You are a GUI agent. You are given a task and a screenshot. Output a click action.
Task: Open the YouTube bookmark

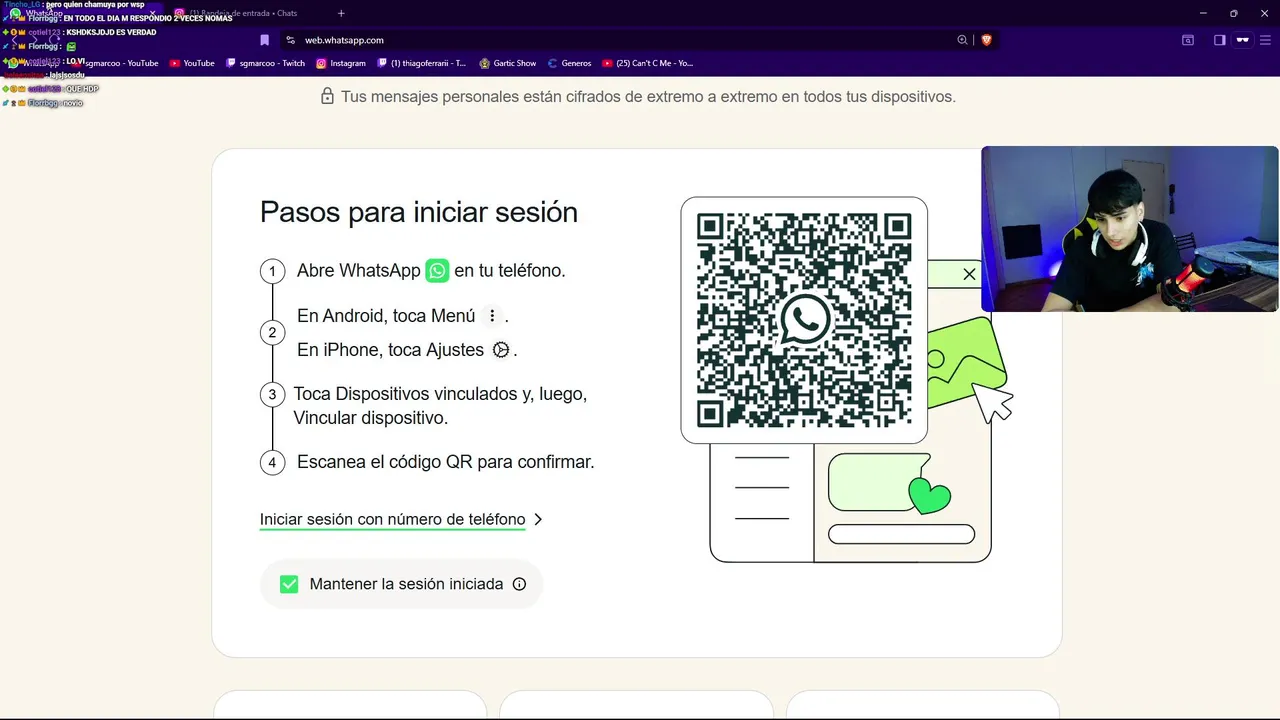(x=192, y=63)
